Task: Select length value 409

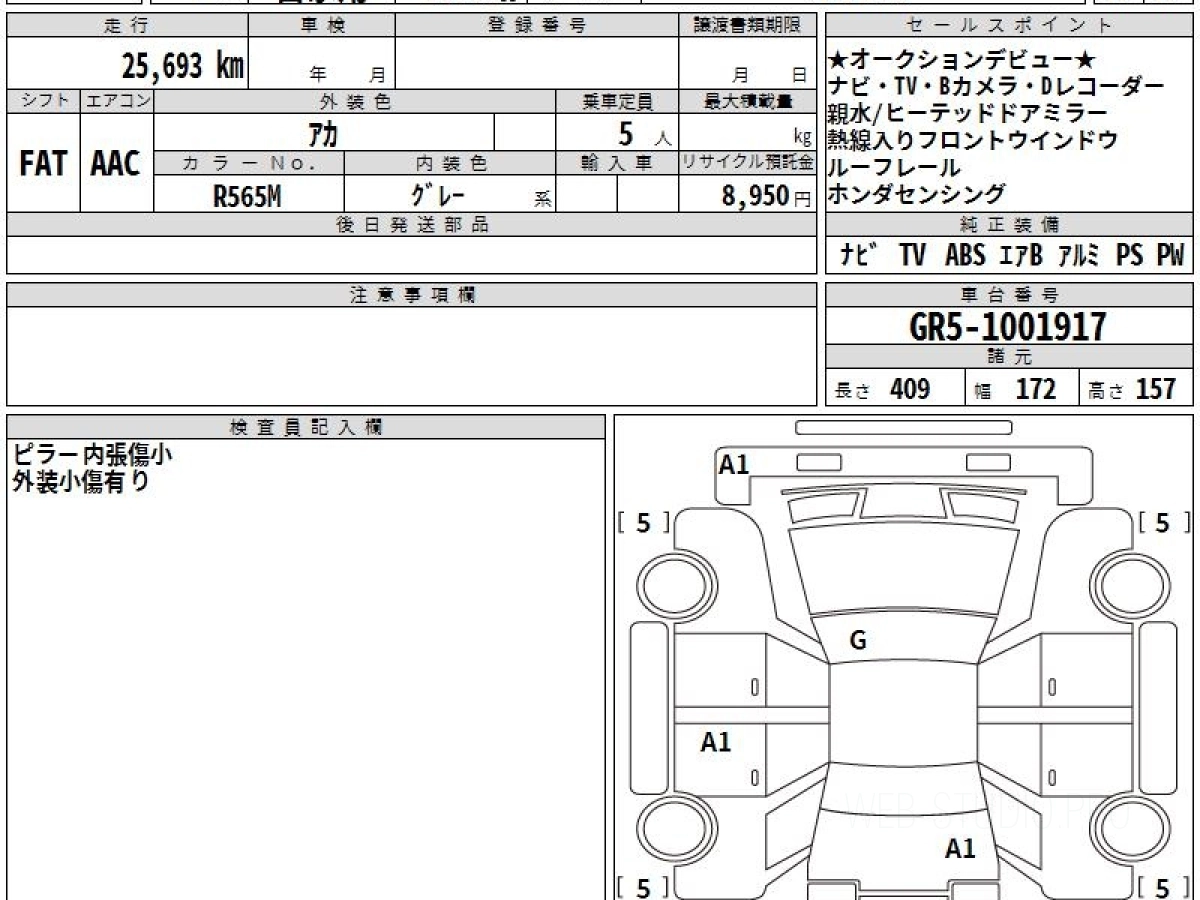Action: coord(910,389)
